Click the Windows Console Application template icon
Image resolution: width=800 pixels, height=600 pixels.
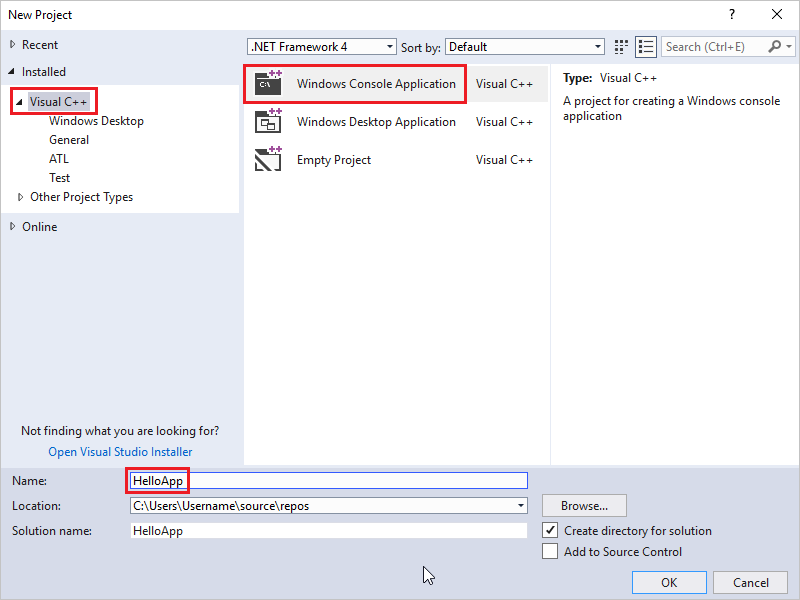268,83
